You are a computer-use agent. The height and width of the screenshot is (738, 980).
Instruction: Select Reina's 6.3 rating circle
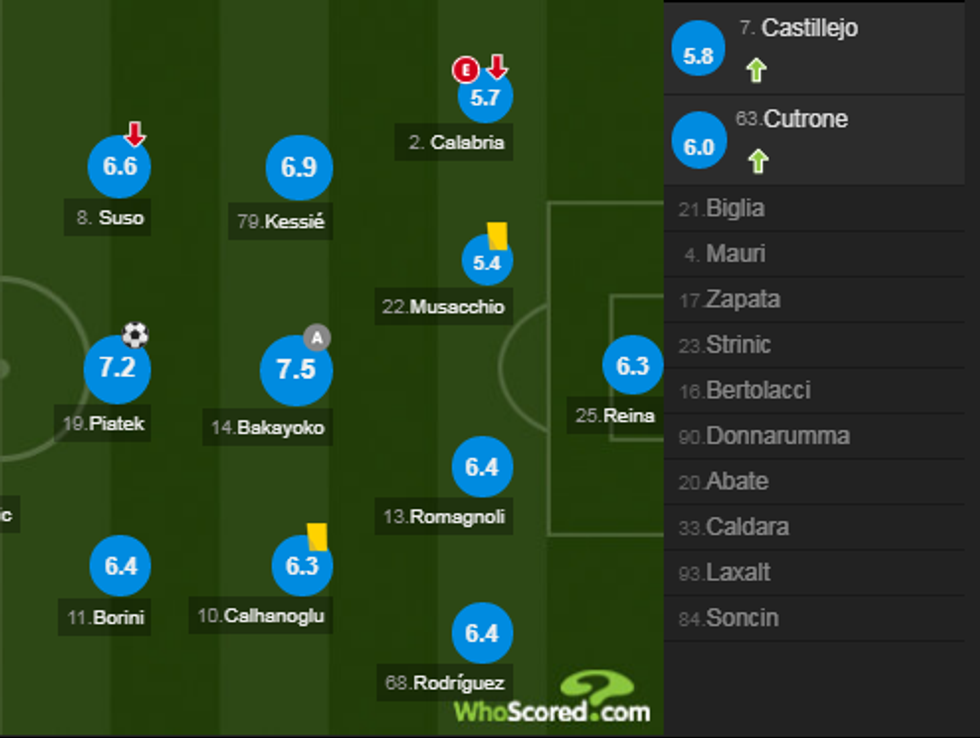pyautogui.click(x=633, y=366)
